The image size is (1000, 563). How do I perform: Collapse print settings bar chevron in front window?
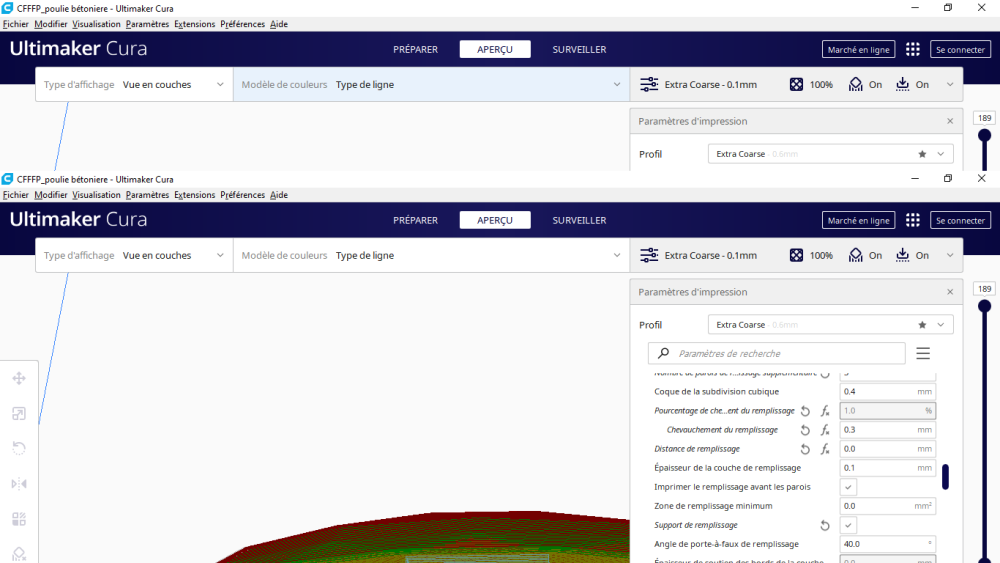(950, 255)
